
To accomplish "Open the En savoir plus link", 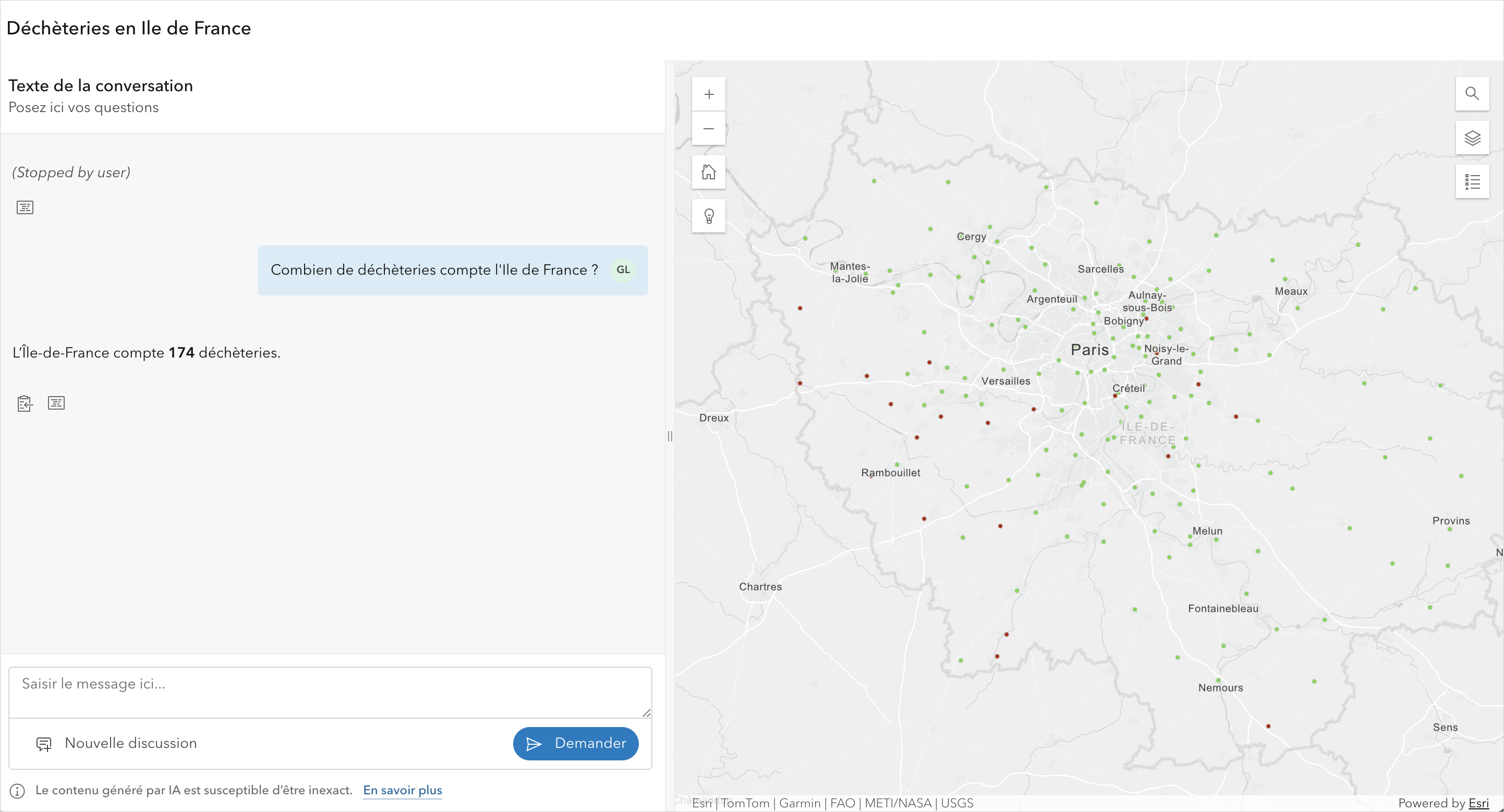I will pyautogui.click(x=402, y=791).
